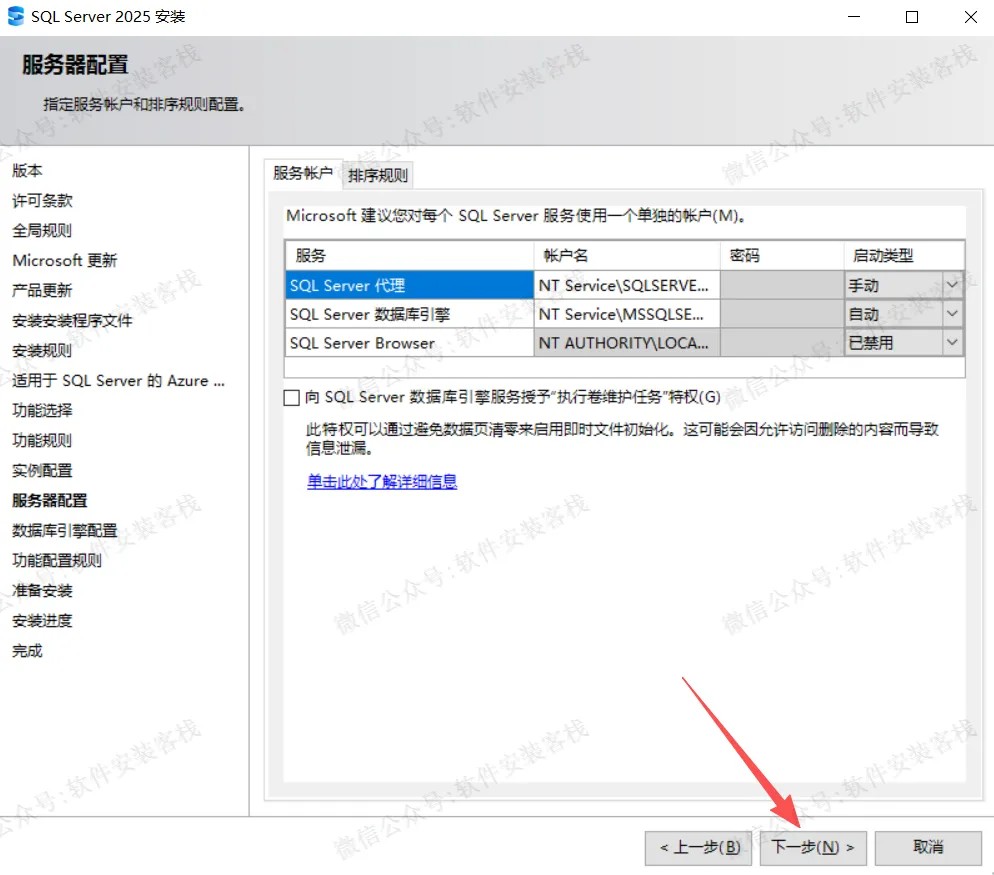Close the SQL Server 2025 安装 window
The image size is (994, 875).
coord(971,17)
